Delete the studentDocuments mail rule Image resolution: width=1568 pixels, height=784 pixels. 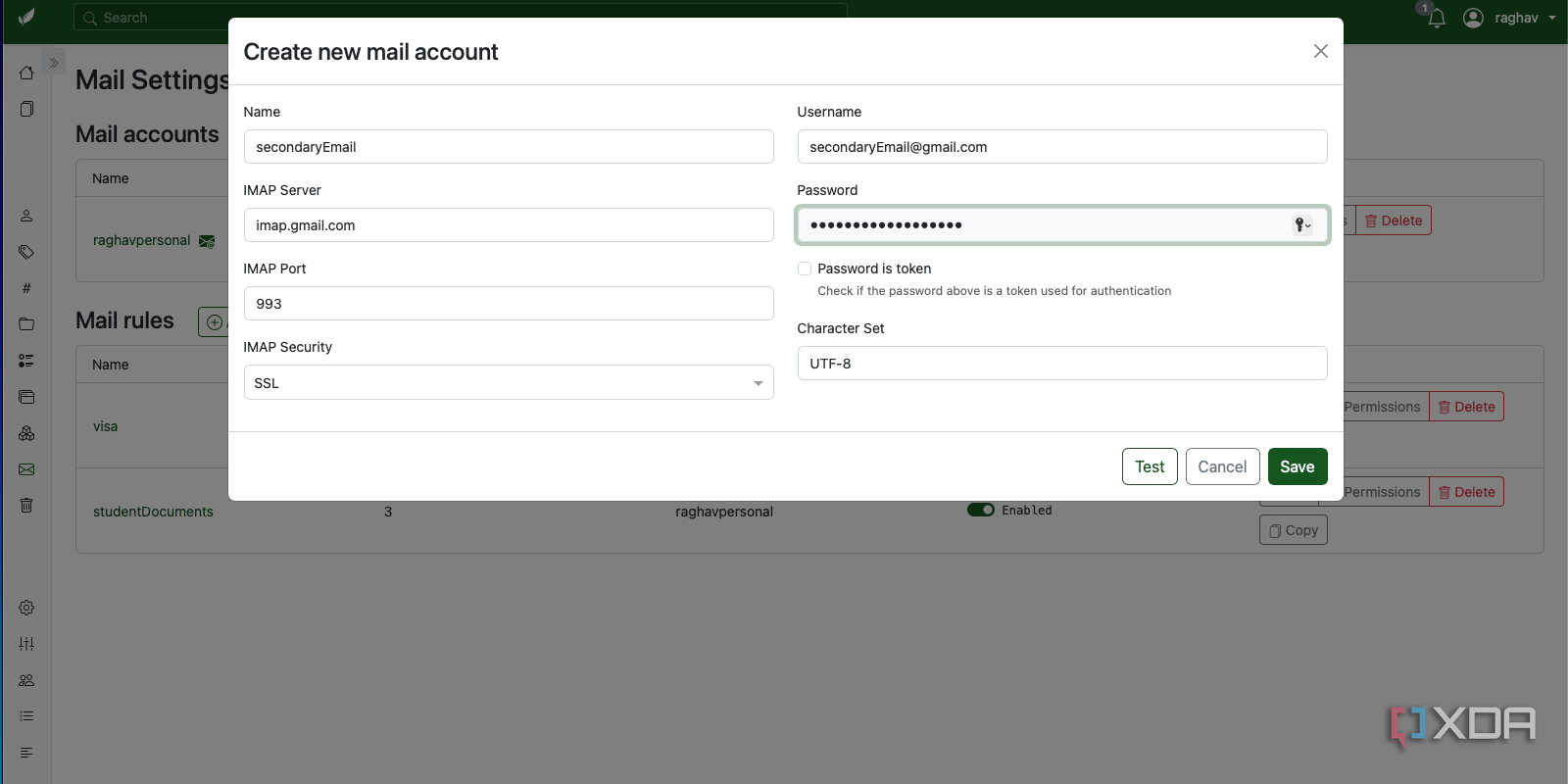coord(1466,492)
